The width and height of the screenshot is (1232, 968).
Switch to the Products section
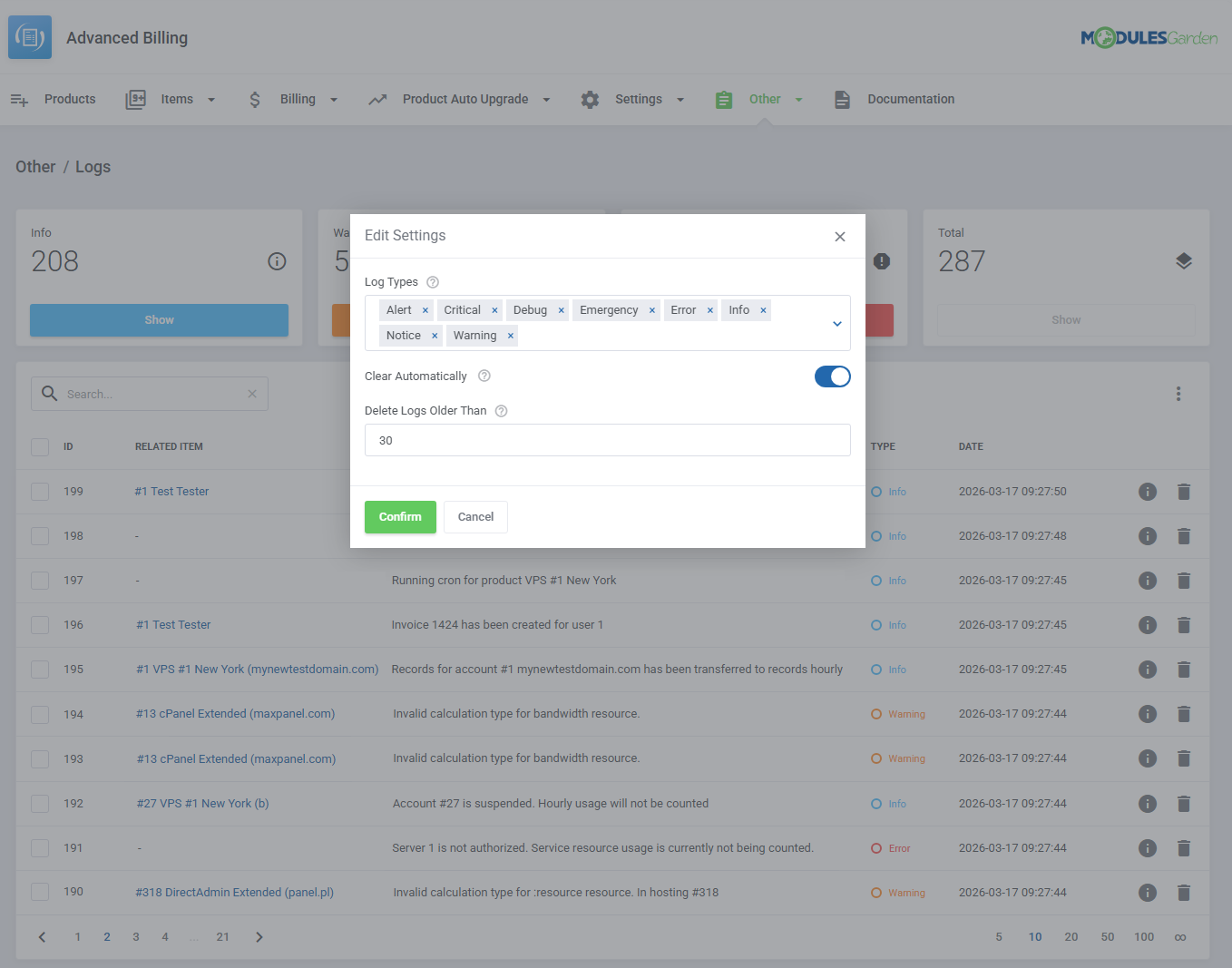point(69,99)
